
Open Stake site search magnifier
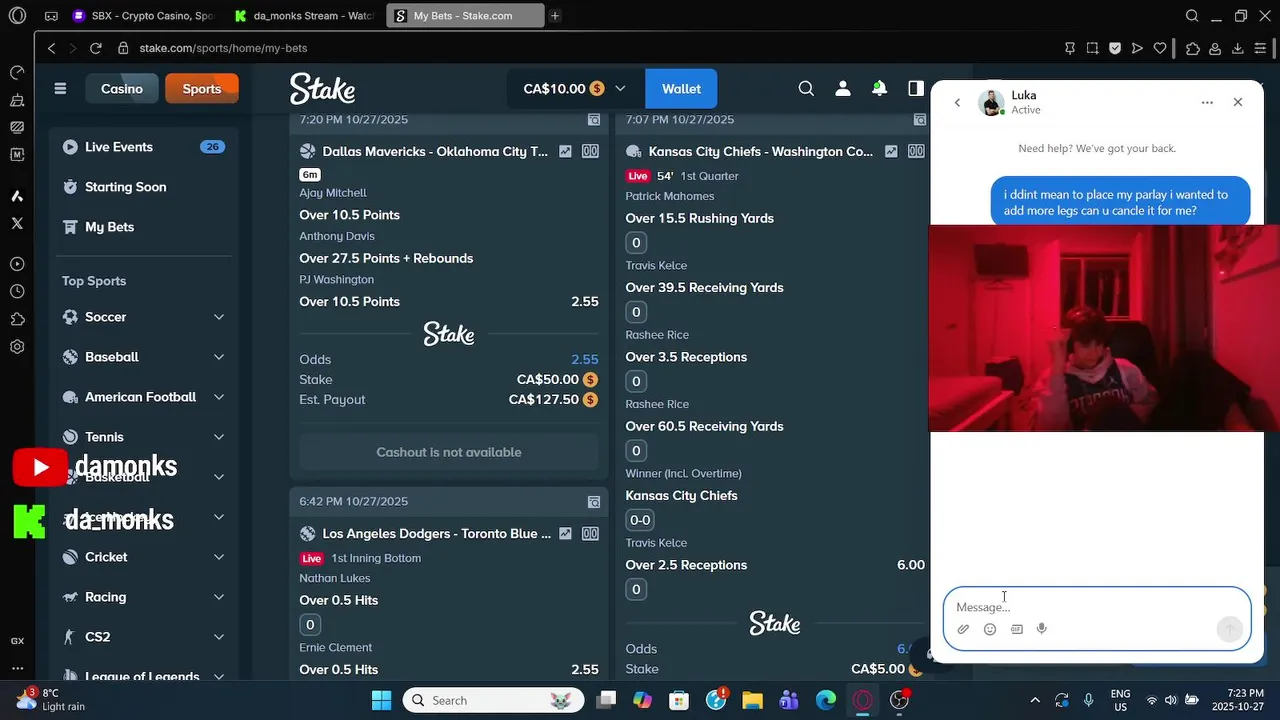pyautogui.click(x=806, y=89)
